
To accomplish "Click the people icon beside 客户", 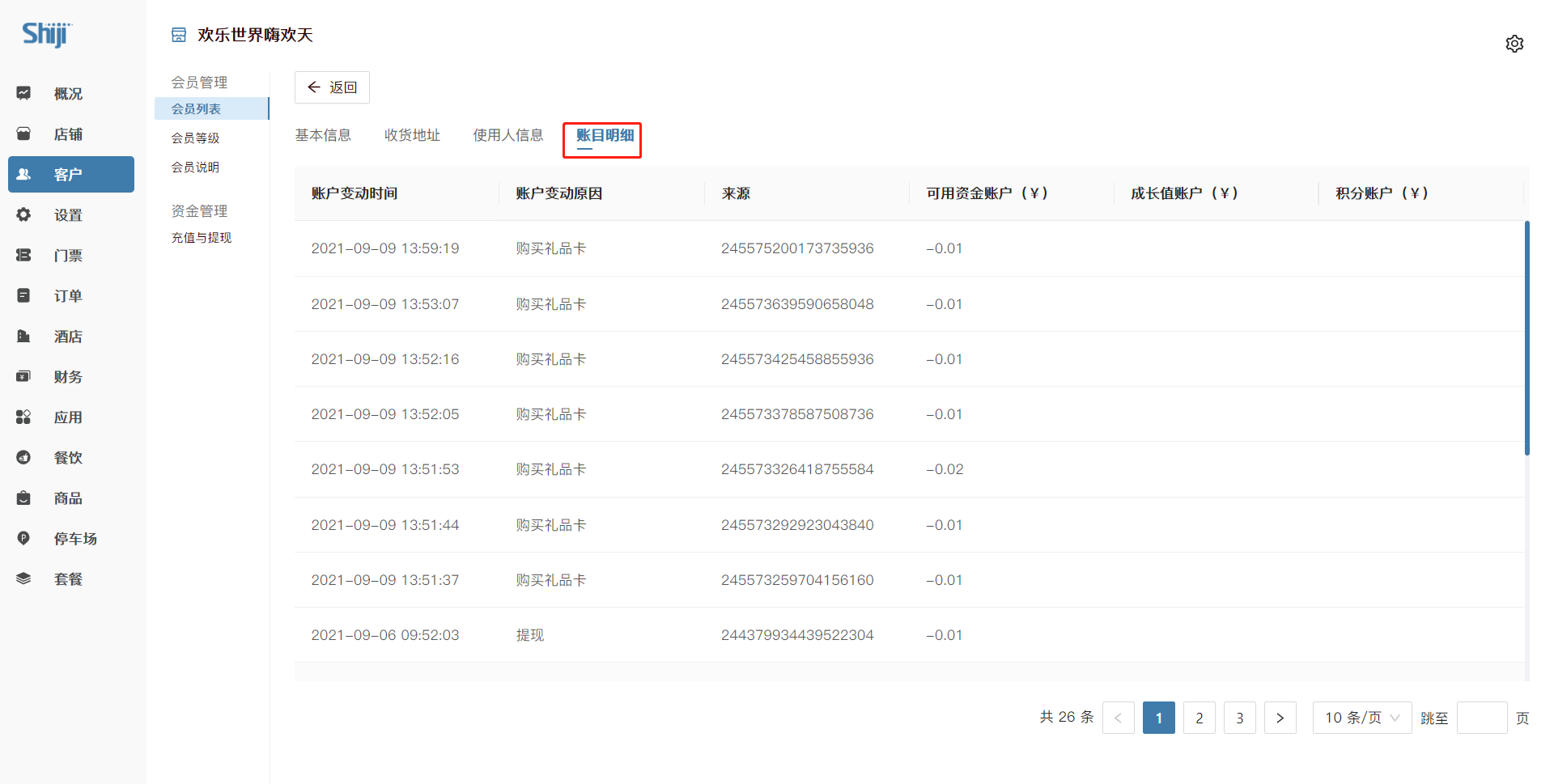I will [23, 174].
